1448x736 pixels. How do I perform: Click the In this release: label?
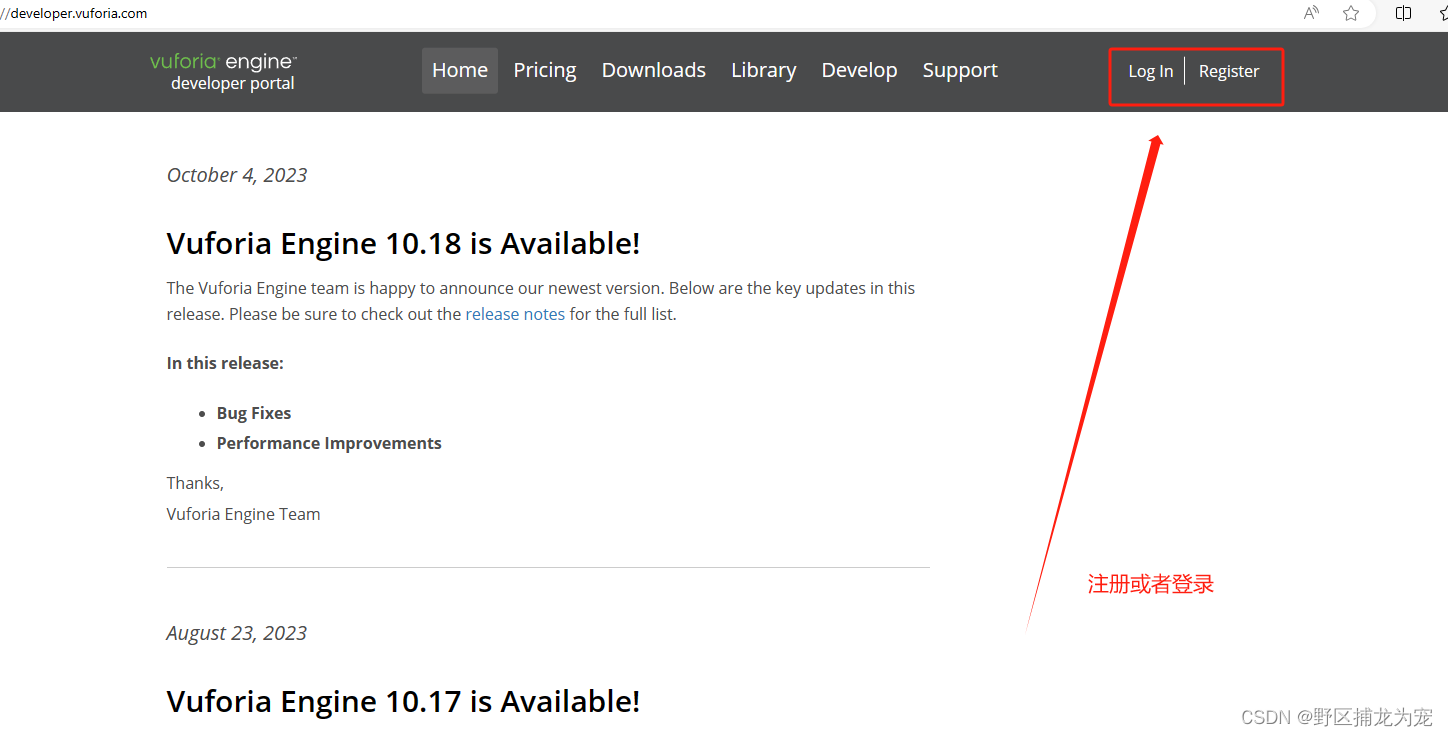coord(225,363)
